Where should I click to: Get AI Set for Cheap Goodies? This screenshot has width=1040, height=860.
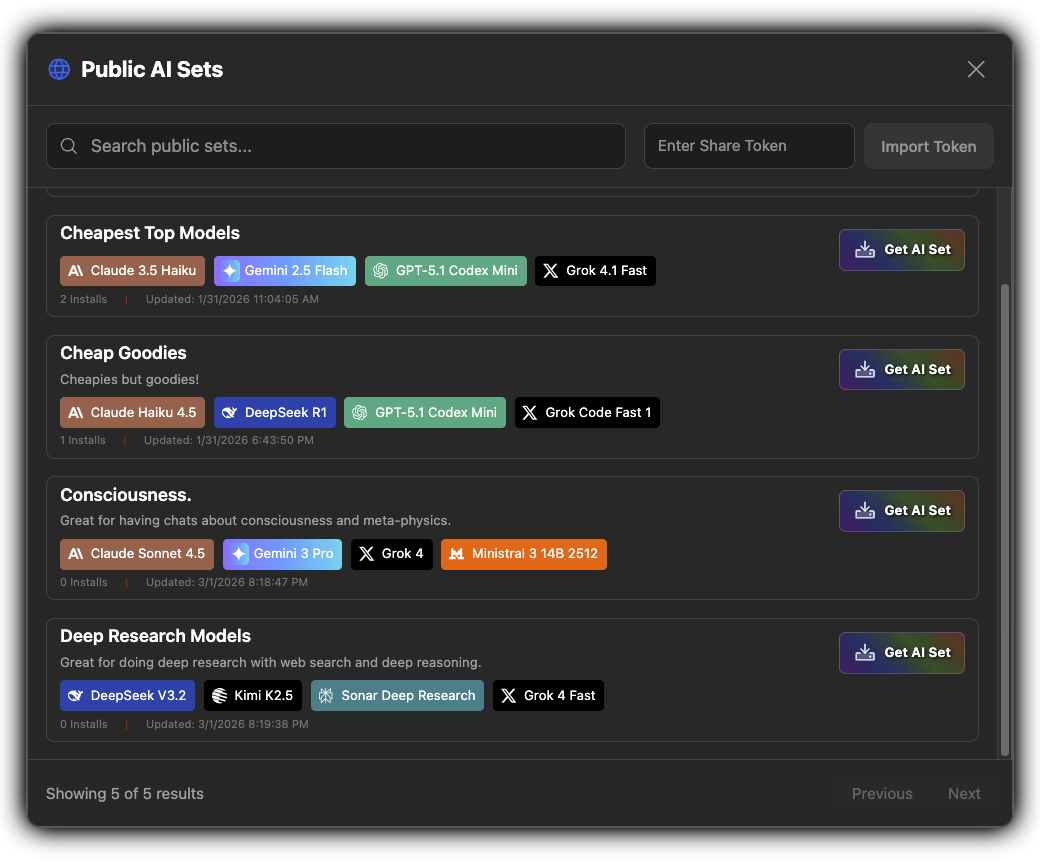901,369
